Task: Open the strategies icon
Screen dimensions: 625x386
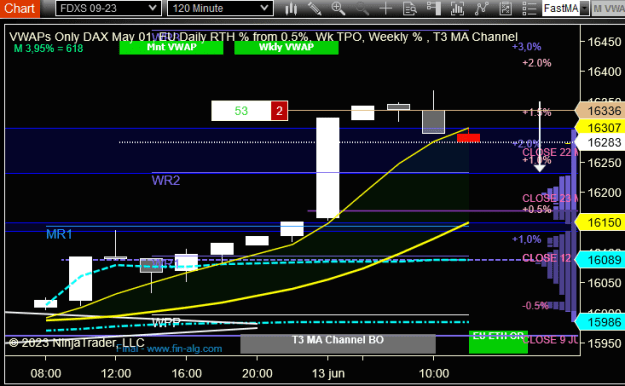Action: [505, 8]
